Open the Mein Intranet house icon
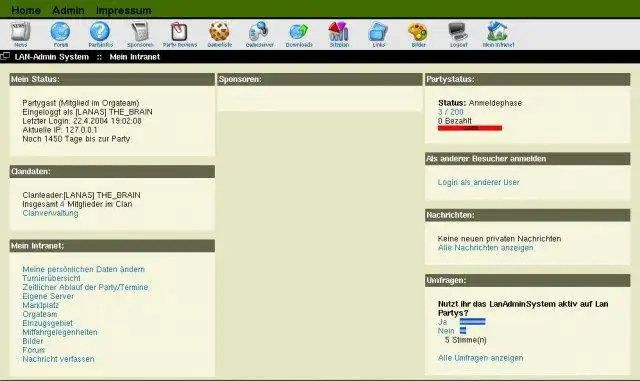 [x=498, y=32]
